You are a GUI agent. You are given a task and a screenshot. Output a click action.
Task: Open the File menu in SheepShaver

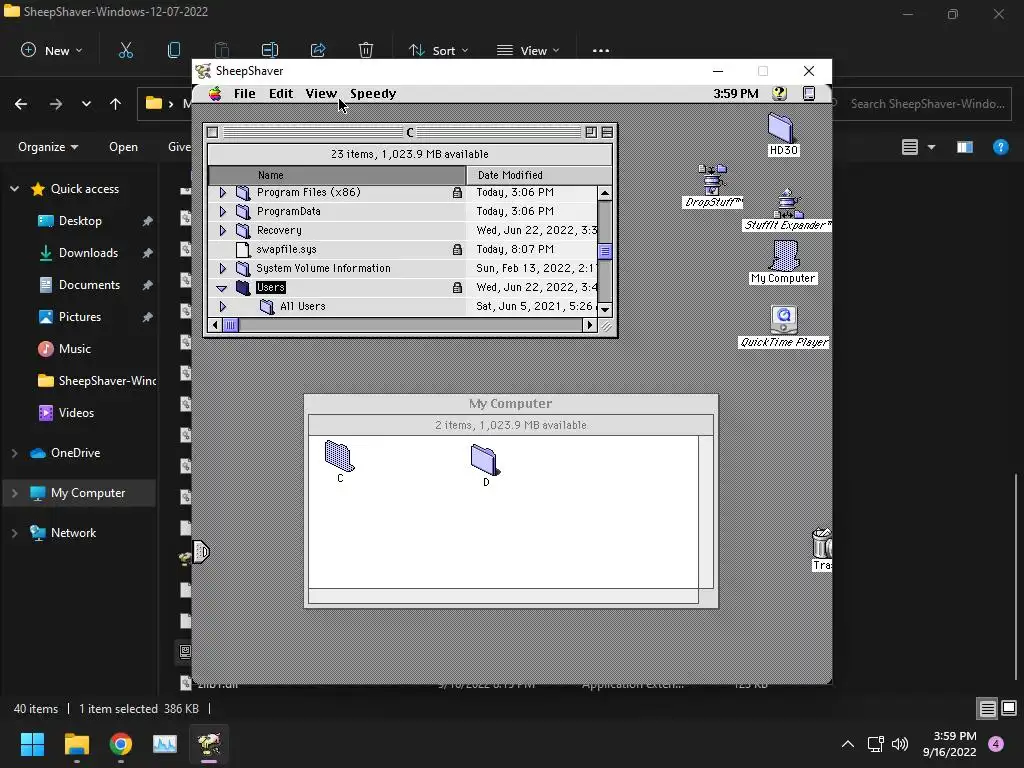click(x=244, y=93)
